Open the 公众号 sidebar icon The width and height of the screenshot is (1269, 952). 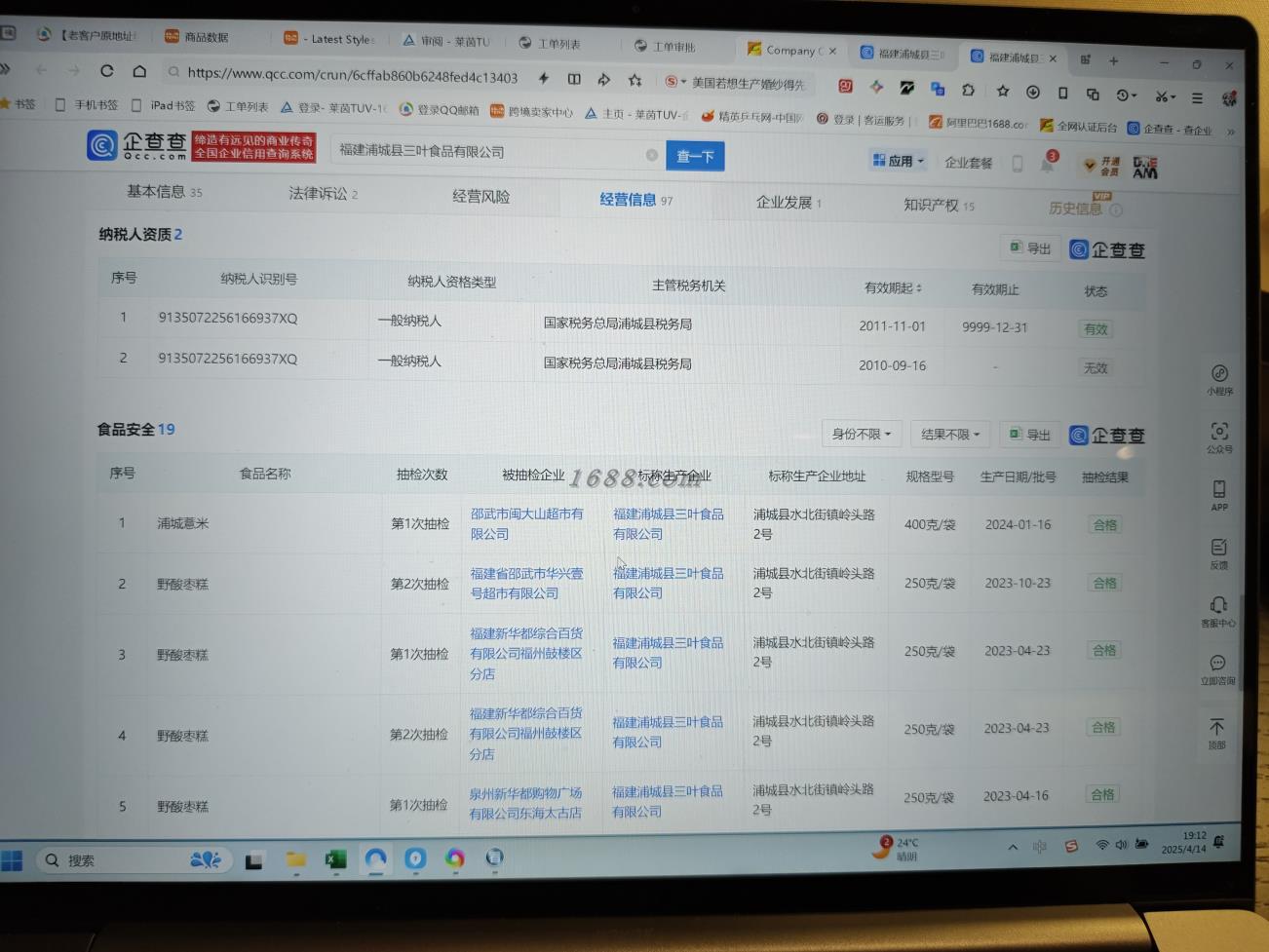pyautogui.click(x=1219, y=438)
